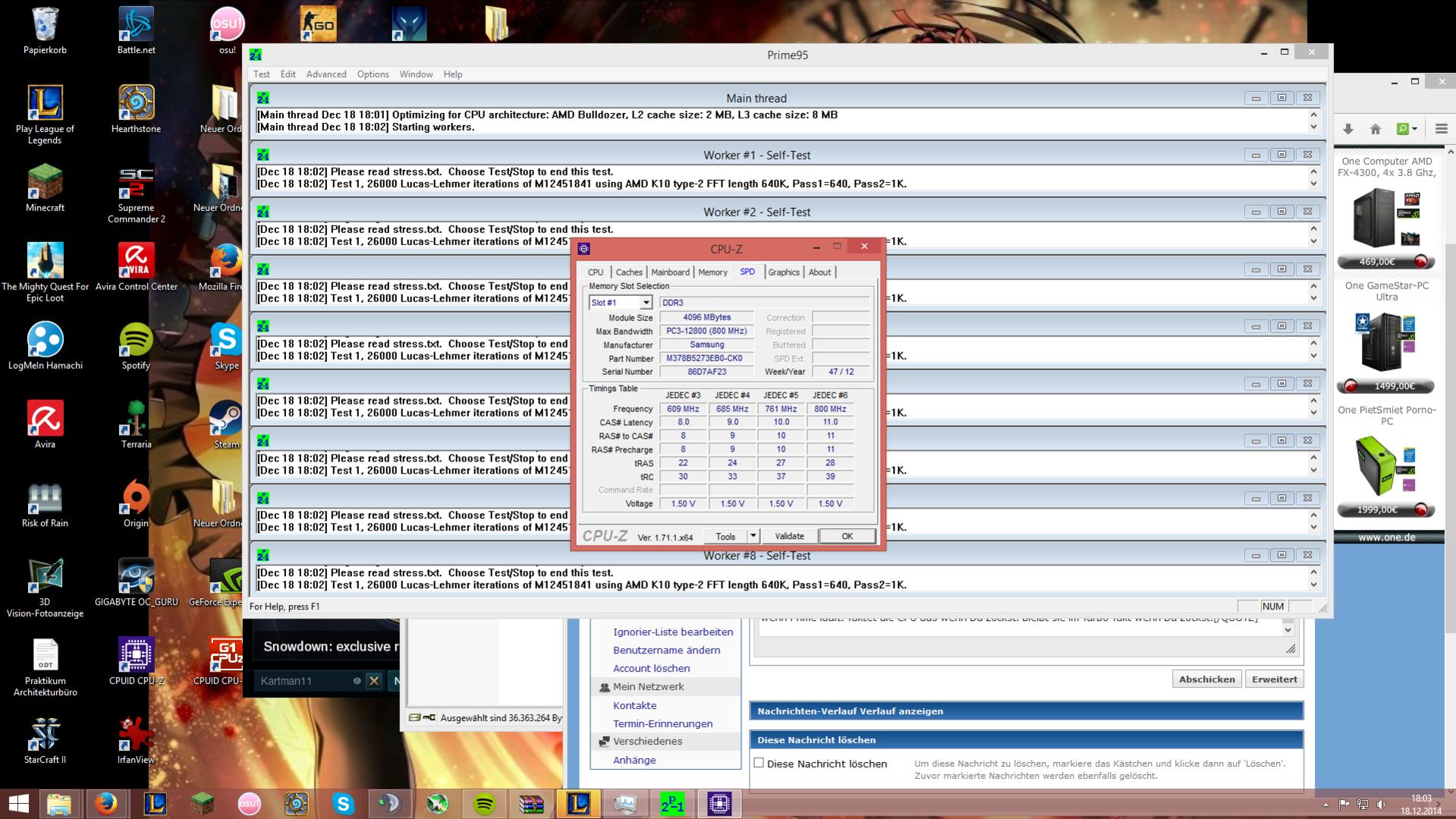Tick the 'Diese Nachricht löschen' checkbox
The height and width of the screenshot is (819, 1456).
click(759, 763)
